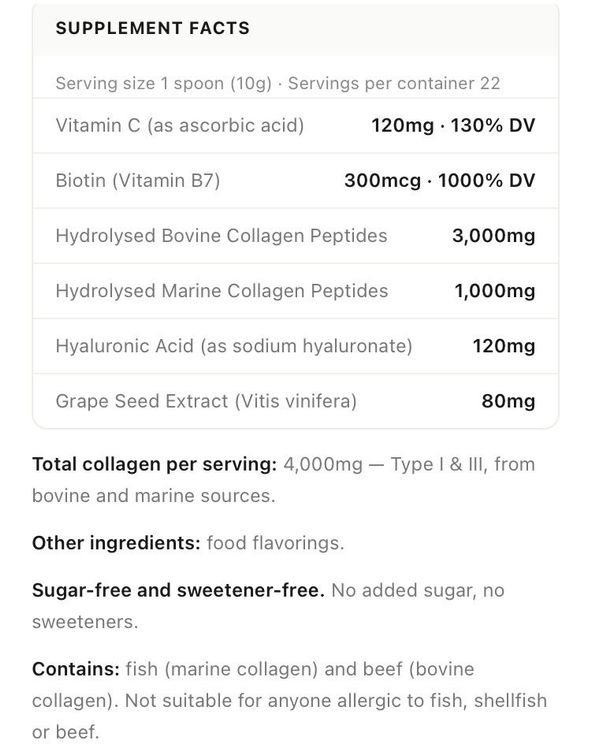
Task: Click the Other ingredients label
Action: (116, 543)
